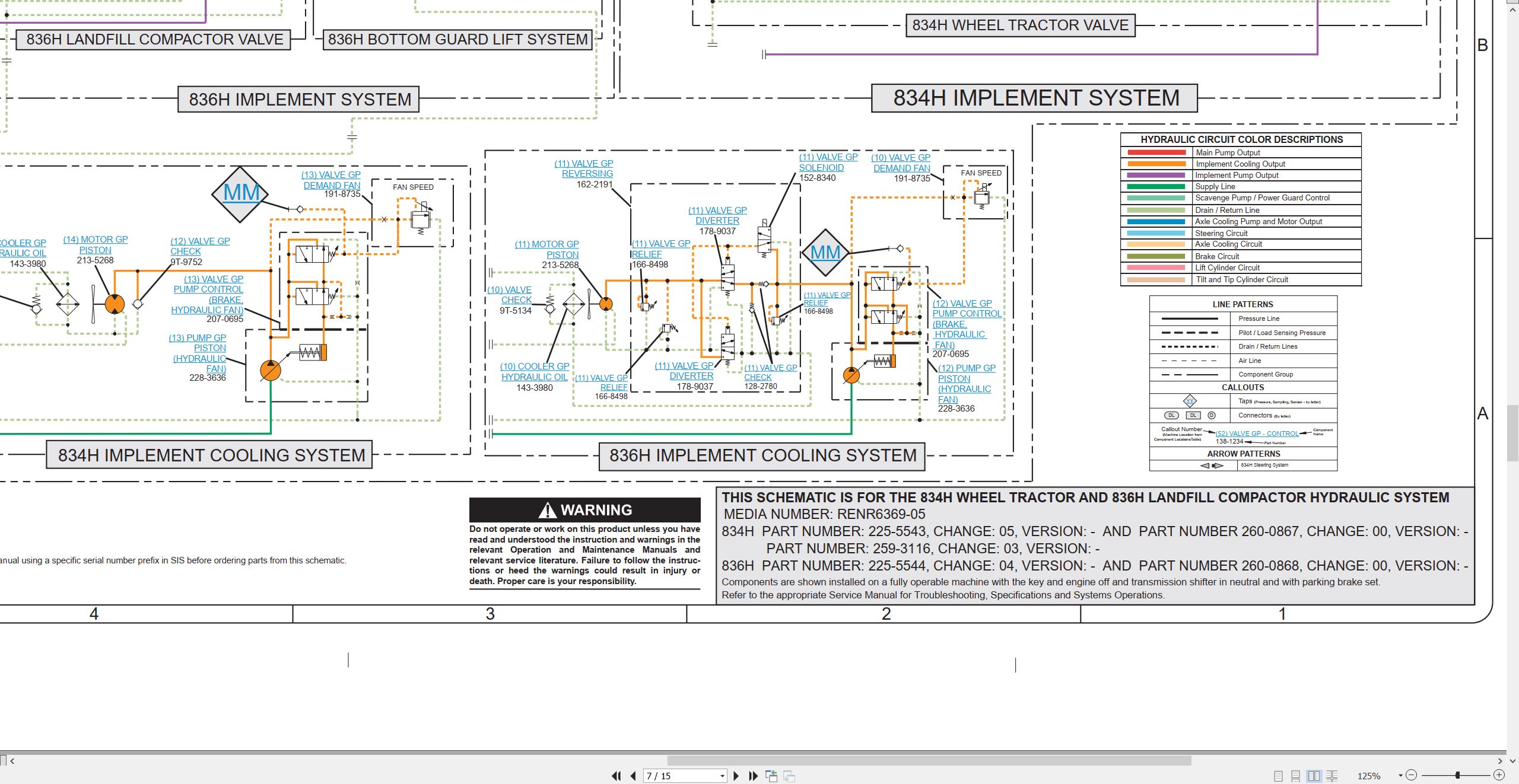1519x784 pixels.
Task: Click the 'Tilt and Tip Cylinder Circuit' legend text
Action: pyautogui.click(x=1242, y=279)
